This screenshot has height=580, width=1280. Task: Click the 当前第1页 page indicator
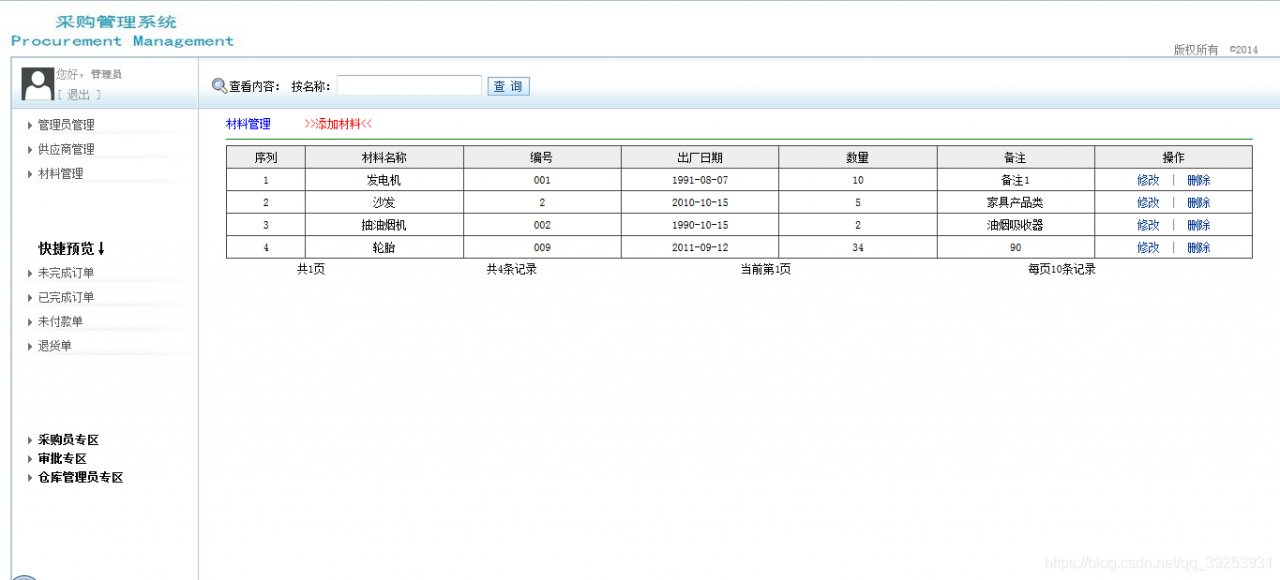[766, 269]
